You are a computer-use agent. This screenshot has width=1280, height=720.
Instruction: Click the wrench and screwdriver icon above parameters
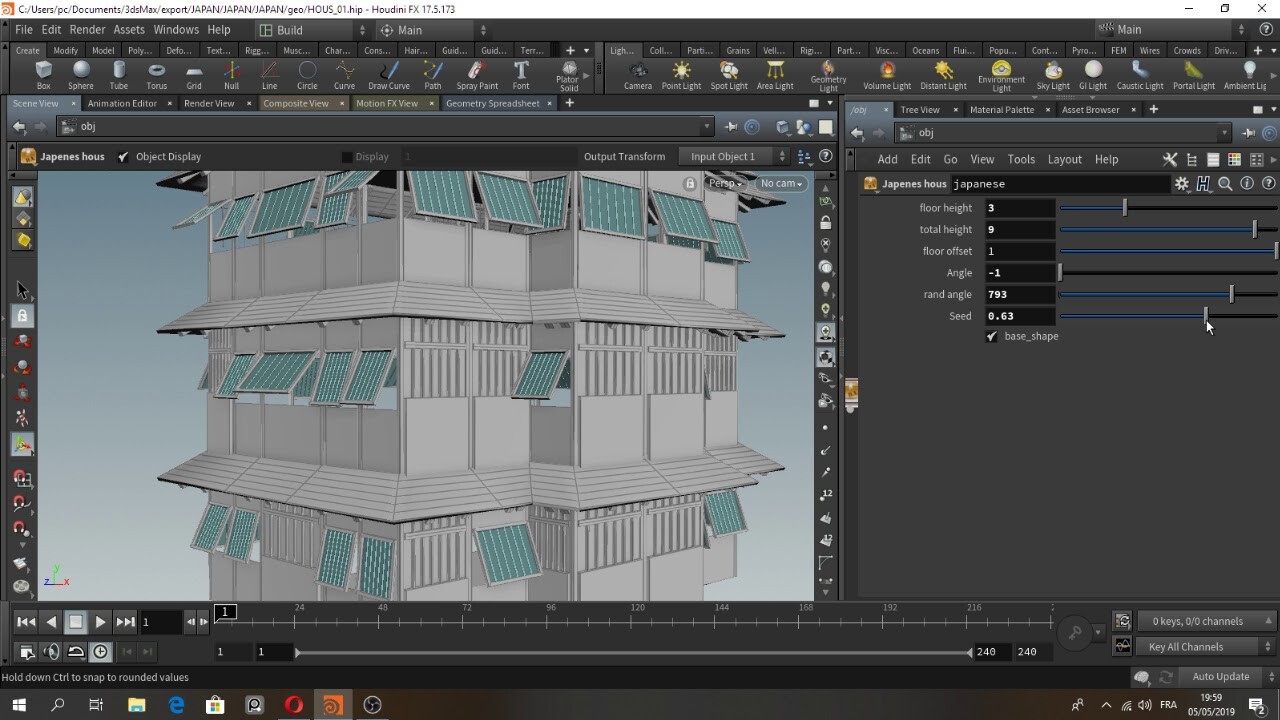[1169, 159]
